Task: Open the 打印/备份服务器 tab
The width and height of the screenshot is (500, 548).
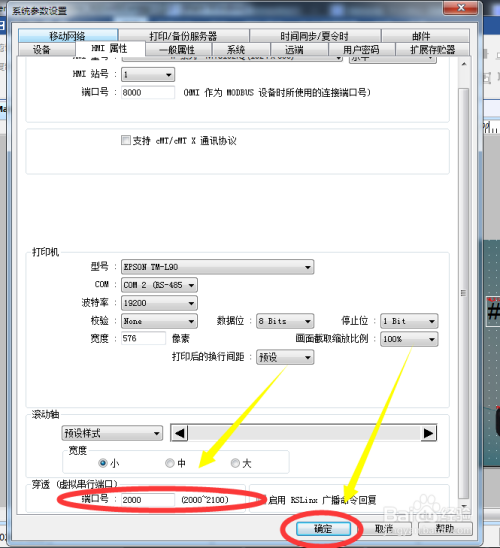Action: 183,36
